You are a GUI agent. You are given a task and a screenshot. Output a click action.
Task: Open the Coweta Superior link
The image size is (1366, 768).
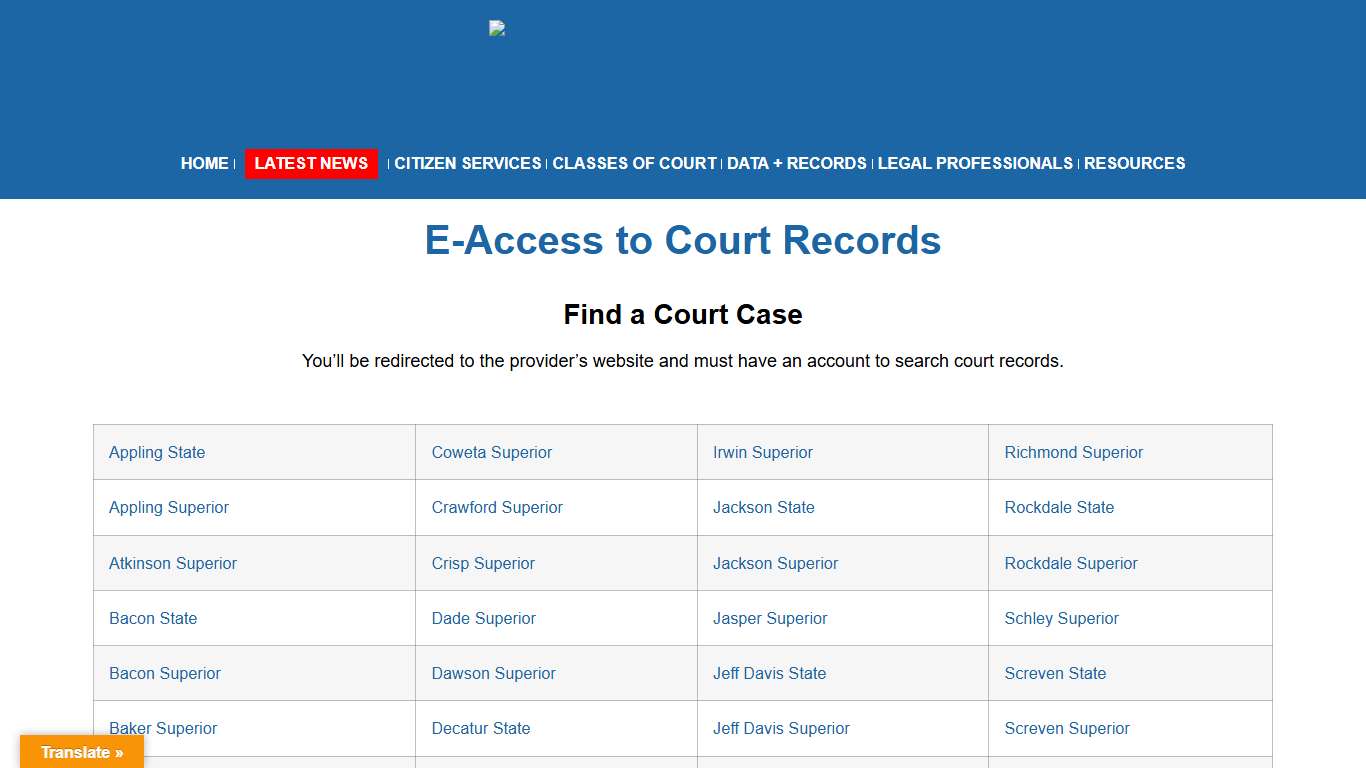[492, 452]
